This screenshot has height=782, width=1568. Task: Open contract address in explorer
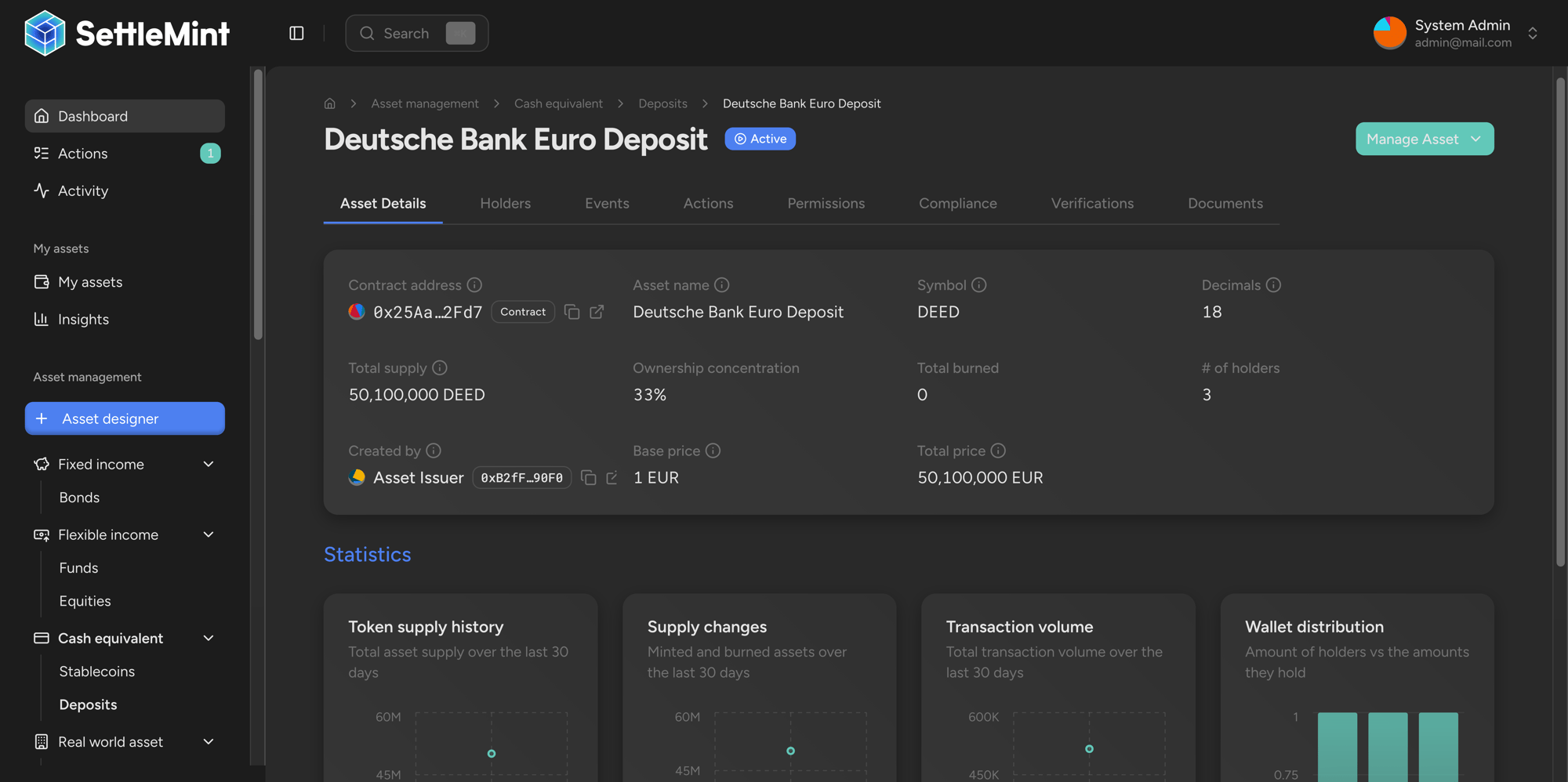(597, 312)
